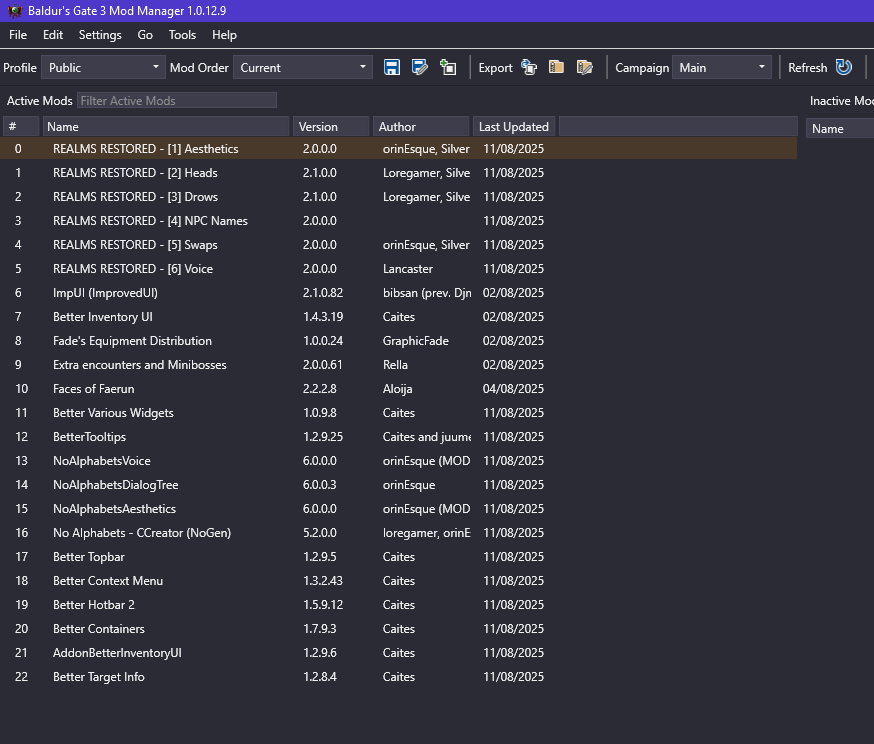Select the Better Hotbar 2 mod
This screenshot has height=744, width=874.
(399, 604)
